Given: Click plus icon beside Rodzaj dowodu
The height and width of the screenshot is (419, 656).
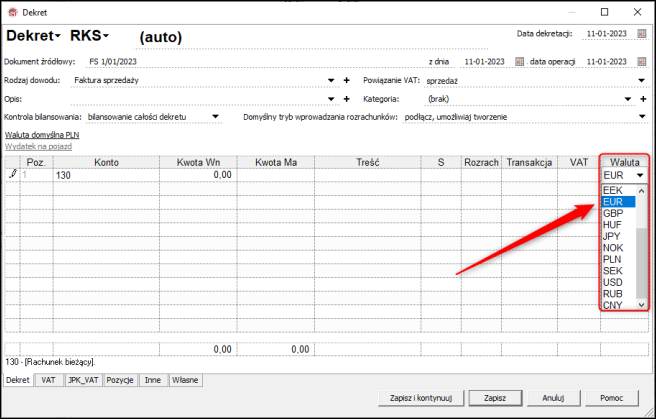Looking at the screenshot, I should pyautogui.click(x=346, y=80).
